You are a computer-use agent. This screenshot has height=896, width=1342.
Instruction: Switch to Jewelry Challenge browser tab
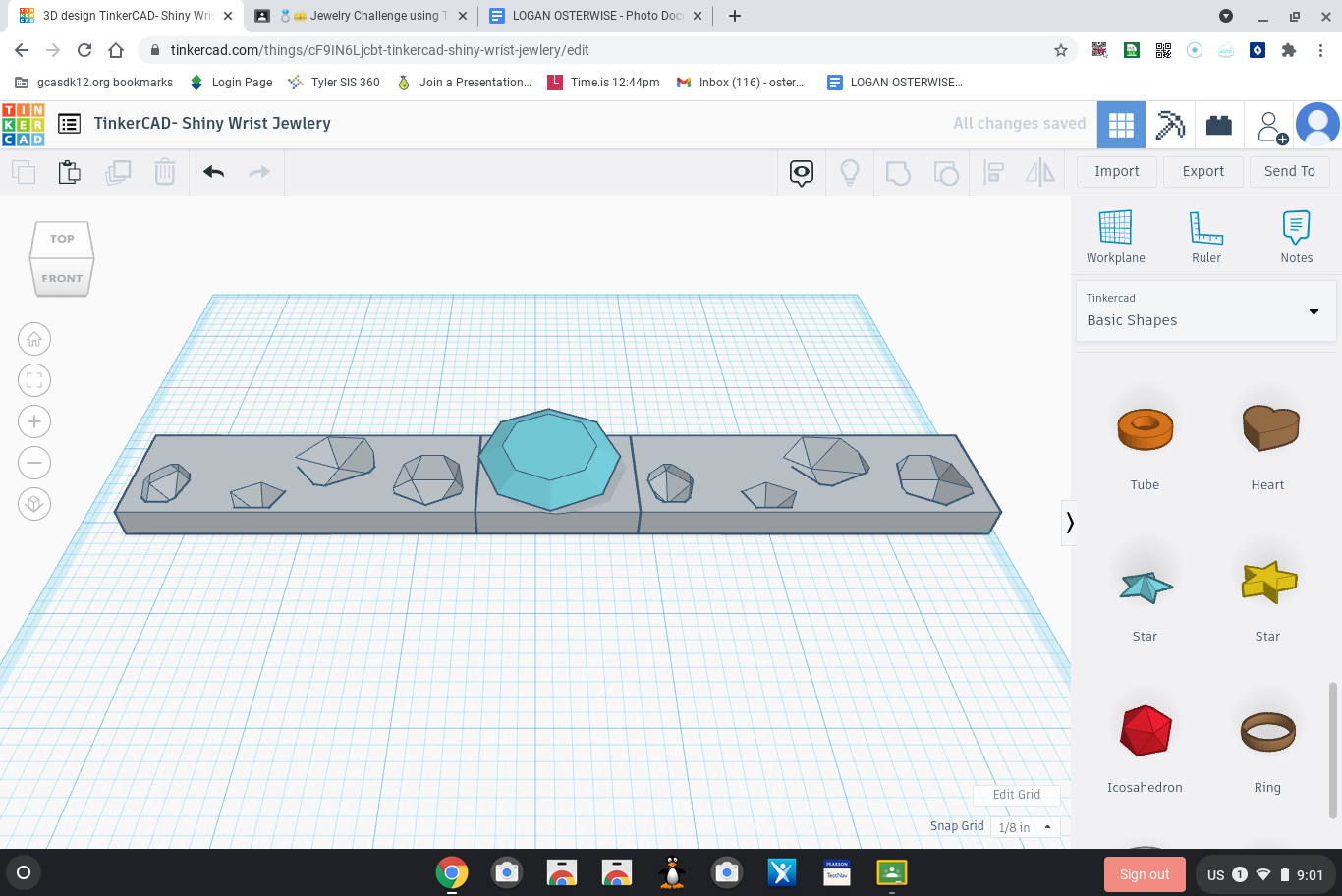pos(362,16)
